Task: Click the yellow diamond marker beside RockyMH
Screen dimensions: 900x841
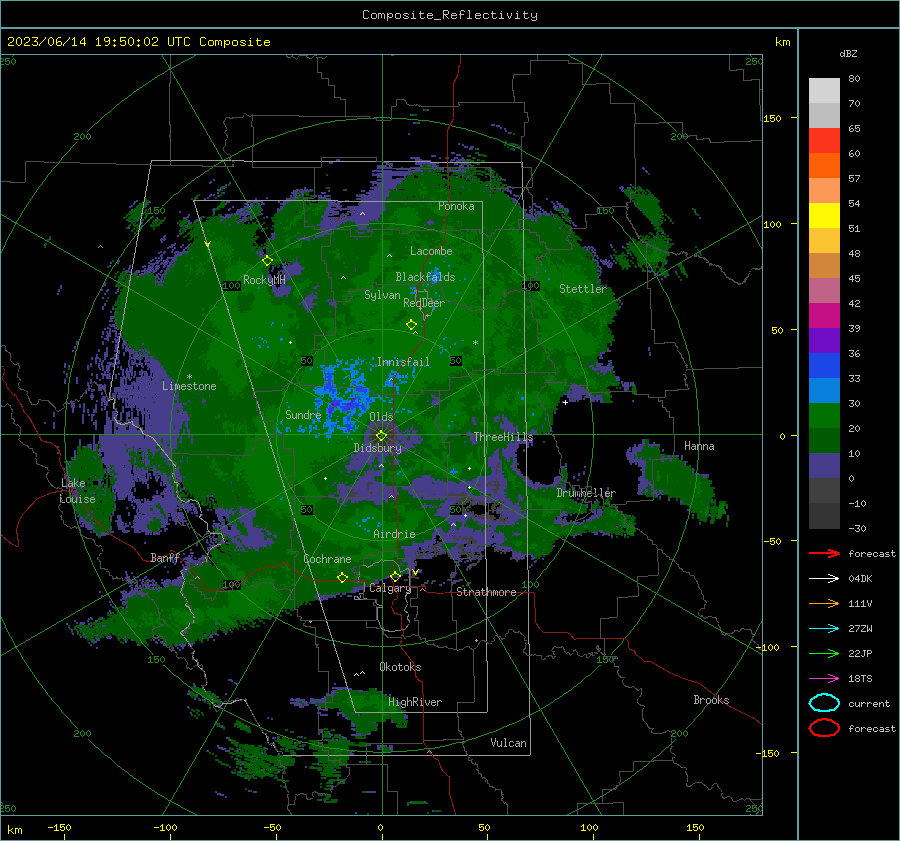Action: (267, 261)
